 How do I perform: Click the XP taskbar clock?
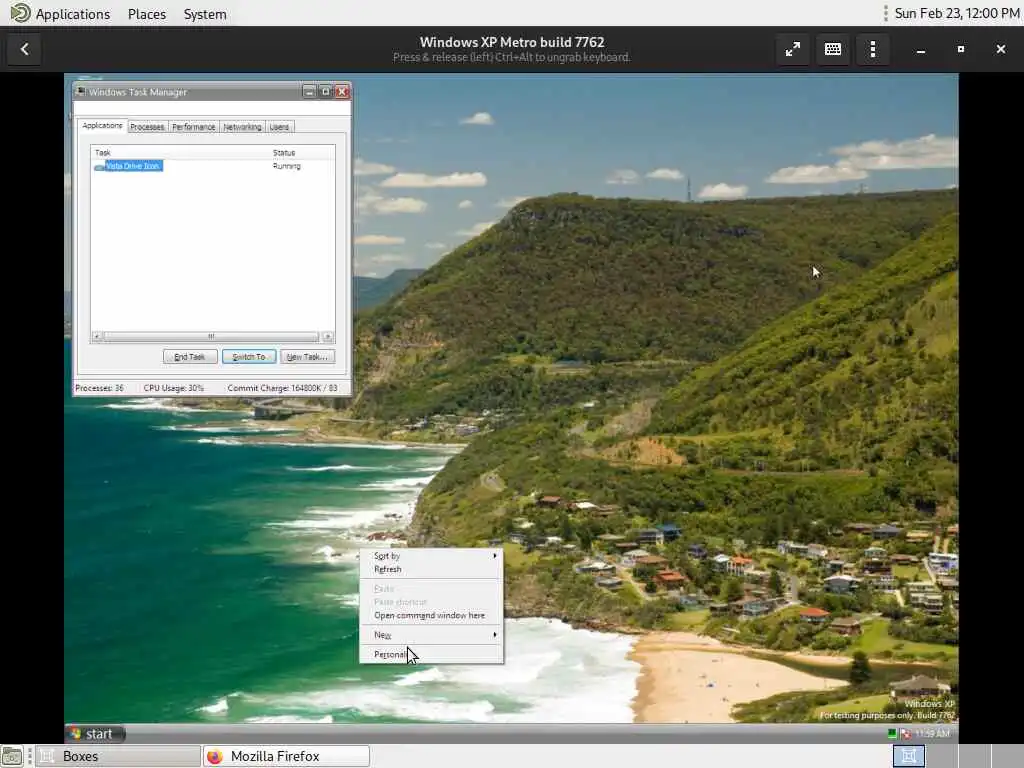click(933, 733)
